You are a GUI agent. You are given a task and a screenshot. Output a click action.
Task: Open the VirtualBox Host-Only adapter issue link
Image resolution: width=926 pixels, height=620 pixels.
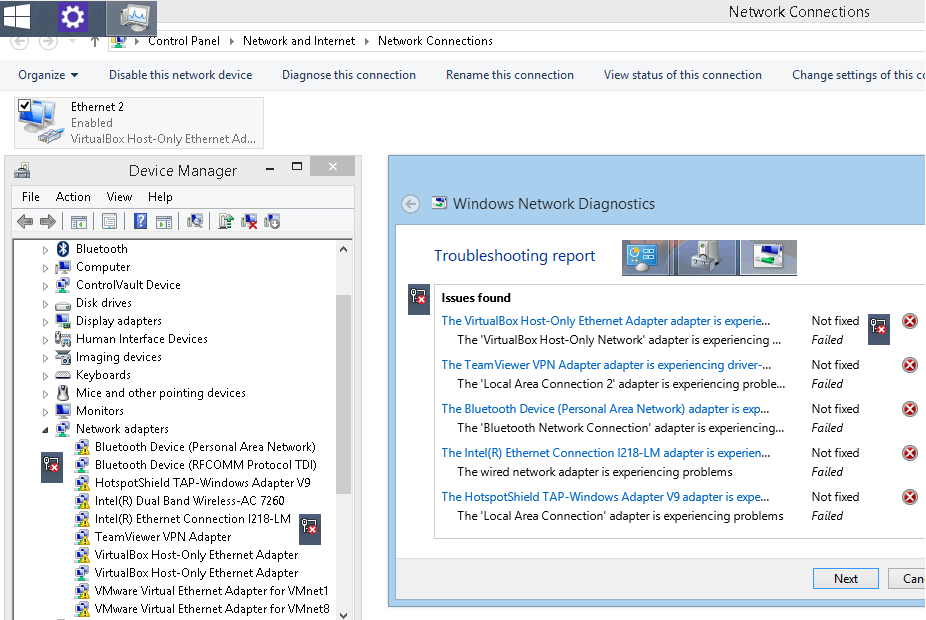tap(606, 321)
